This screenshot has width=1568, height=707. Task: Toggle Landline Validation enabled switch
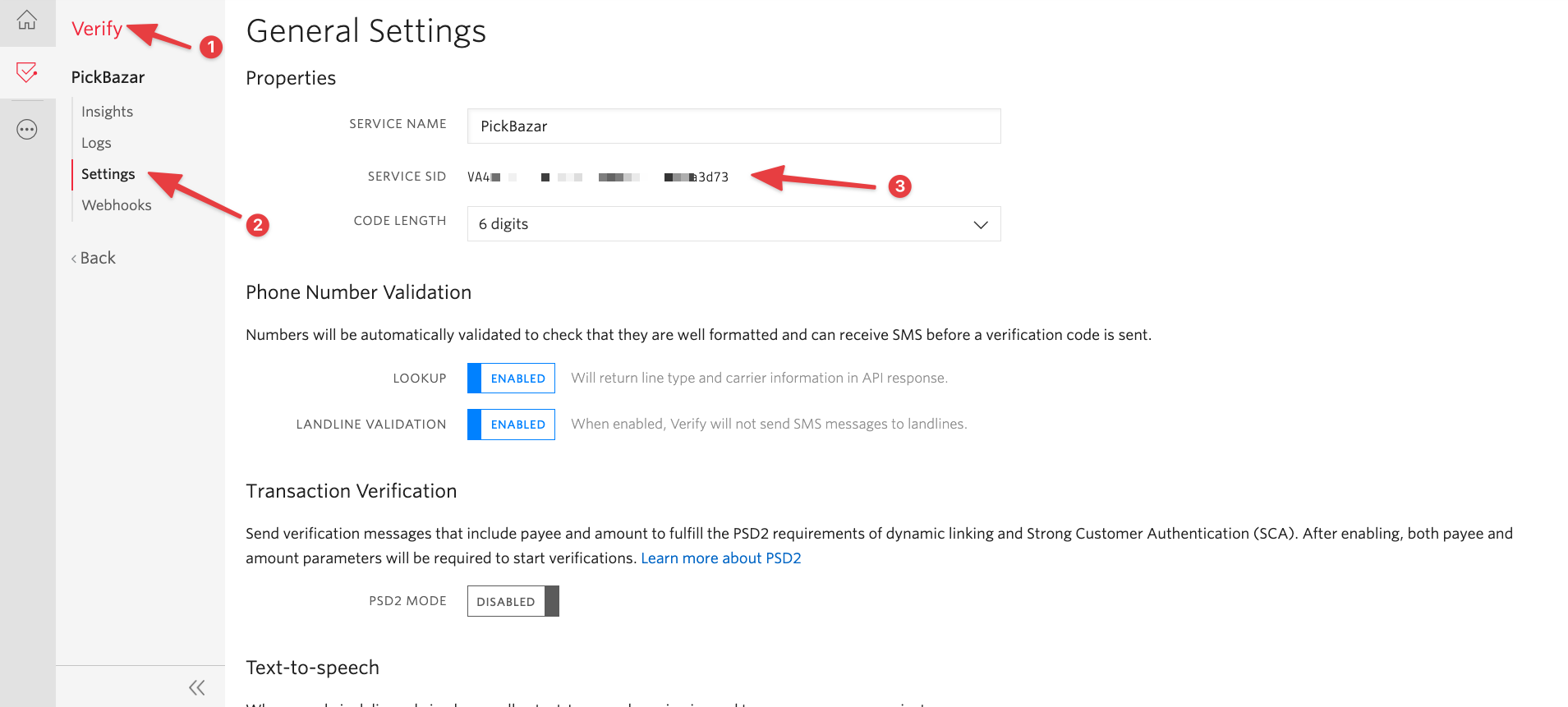(x=511, y=425)
